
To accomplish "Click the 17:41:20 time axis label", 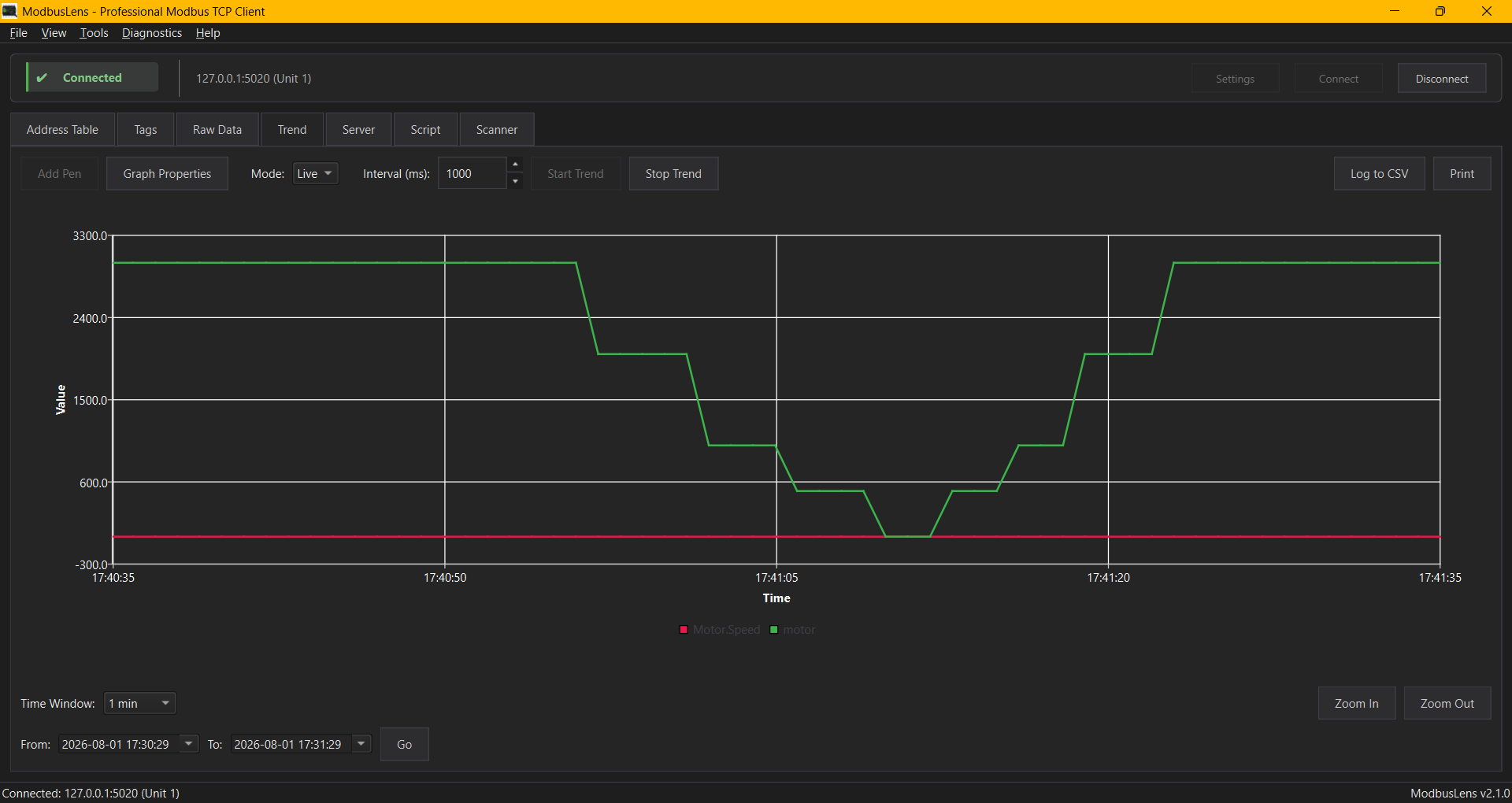I will point(1108,578).
